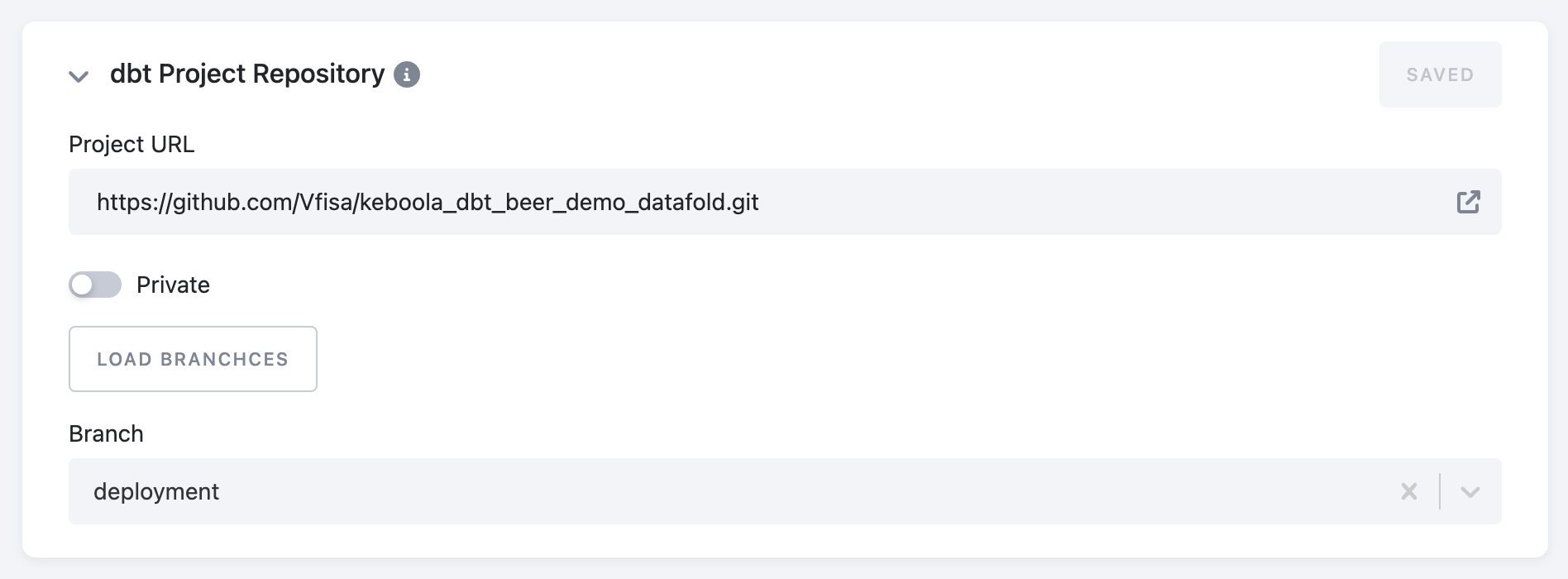The image size is (1568, 579).
Task: Open the project URL in new tab icon
Action: pyautogui.click(x=1468, y=202)
